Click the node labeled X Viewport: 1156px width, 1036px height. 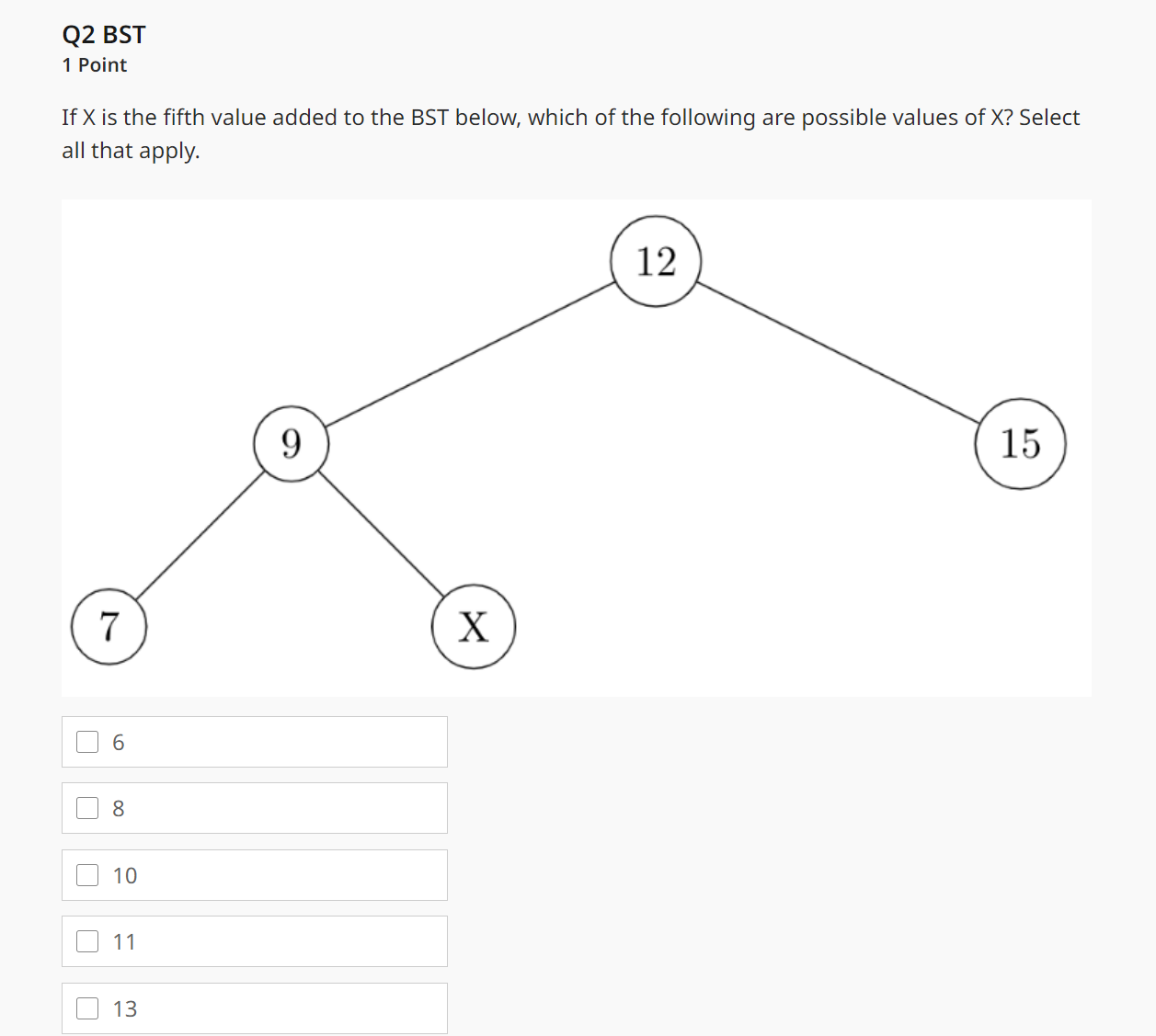point(473,626)
